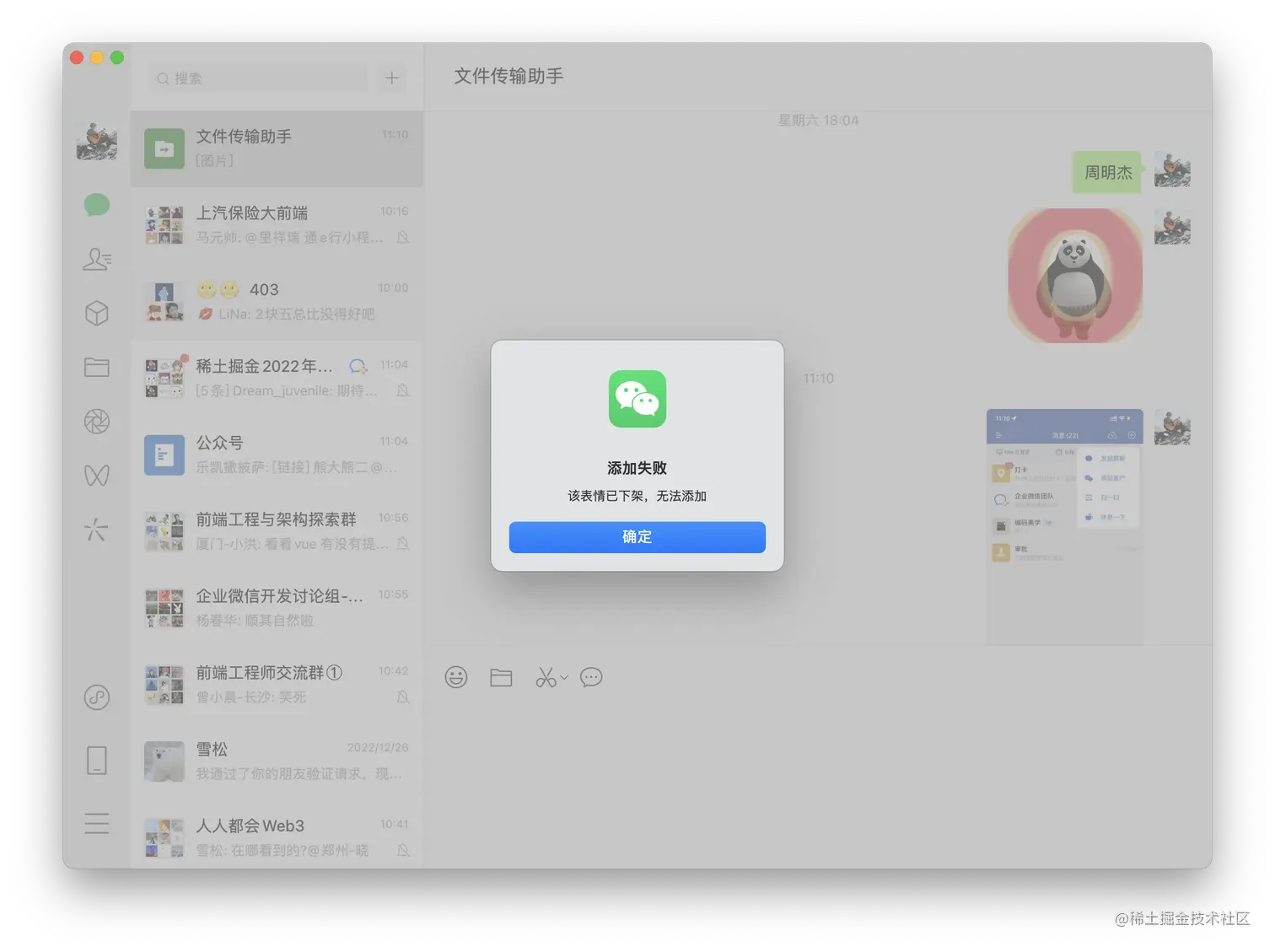
Task: Click the WeChat logo in the dialog
Action: pos(637,399)
